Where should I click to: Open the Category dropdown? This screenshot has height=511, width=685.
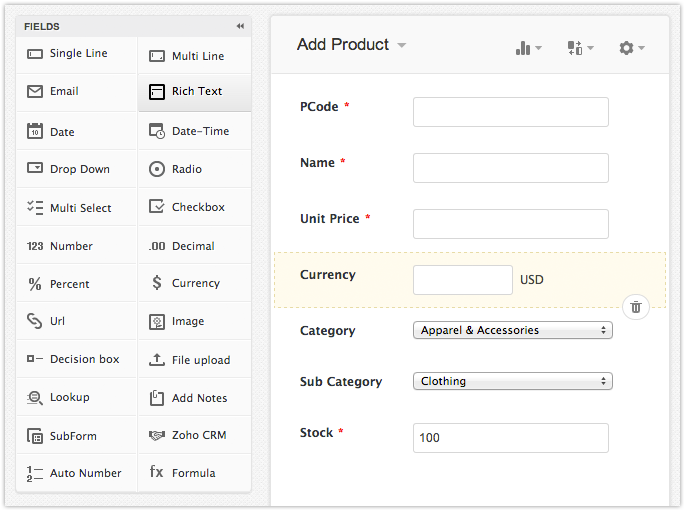(x=512, y=330)
